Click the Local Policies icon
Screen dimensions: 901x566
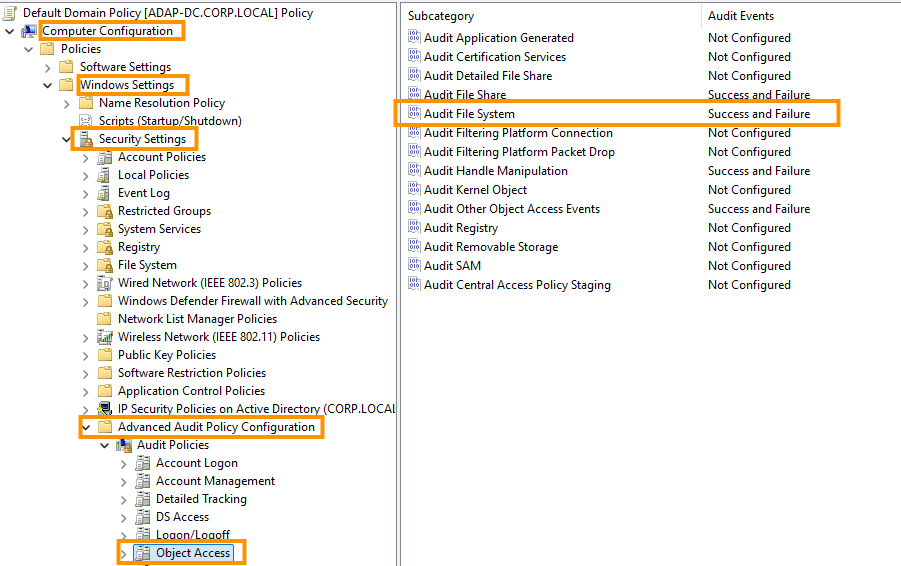click(105, 175)
